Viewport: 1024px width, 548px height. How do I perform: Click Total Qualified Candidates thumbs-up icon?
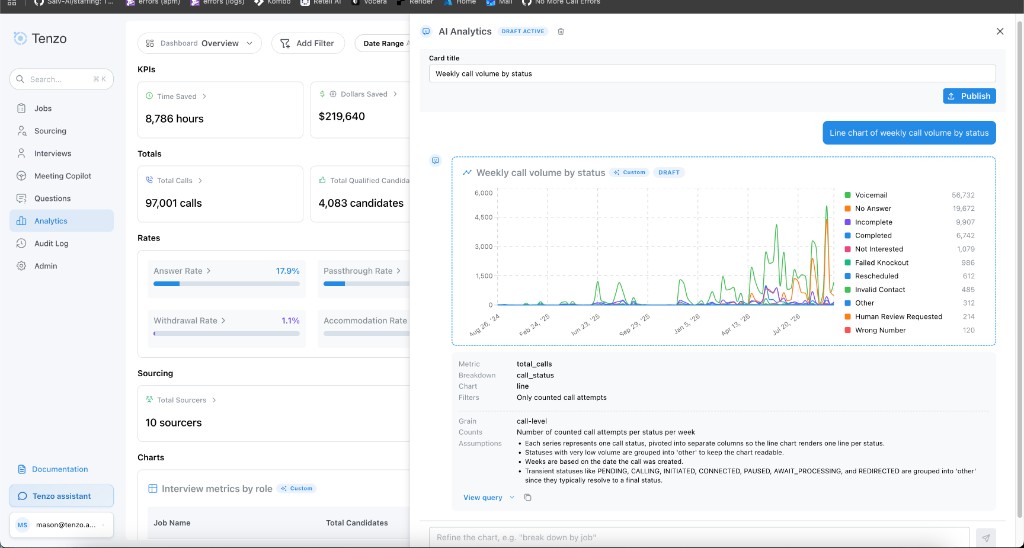point(322,180)
